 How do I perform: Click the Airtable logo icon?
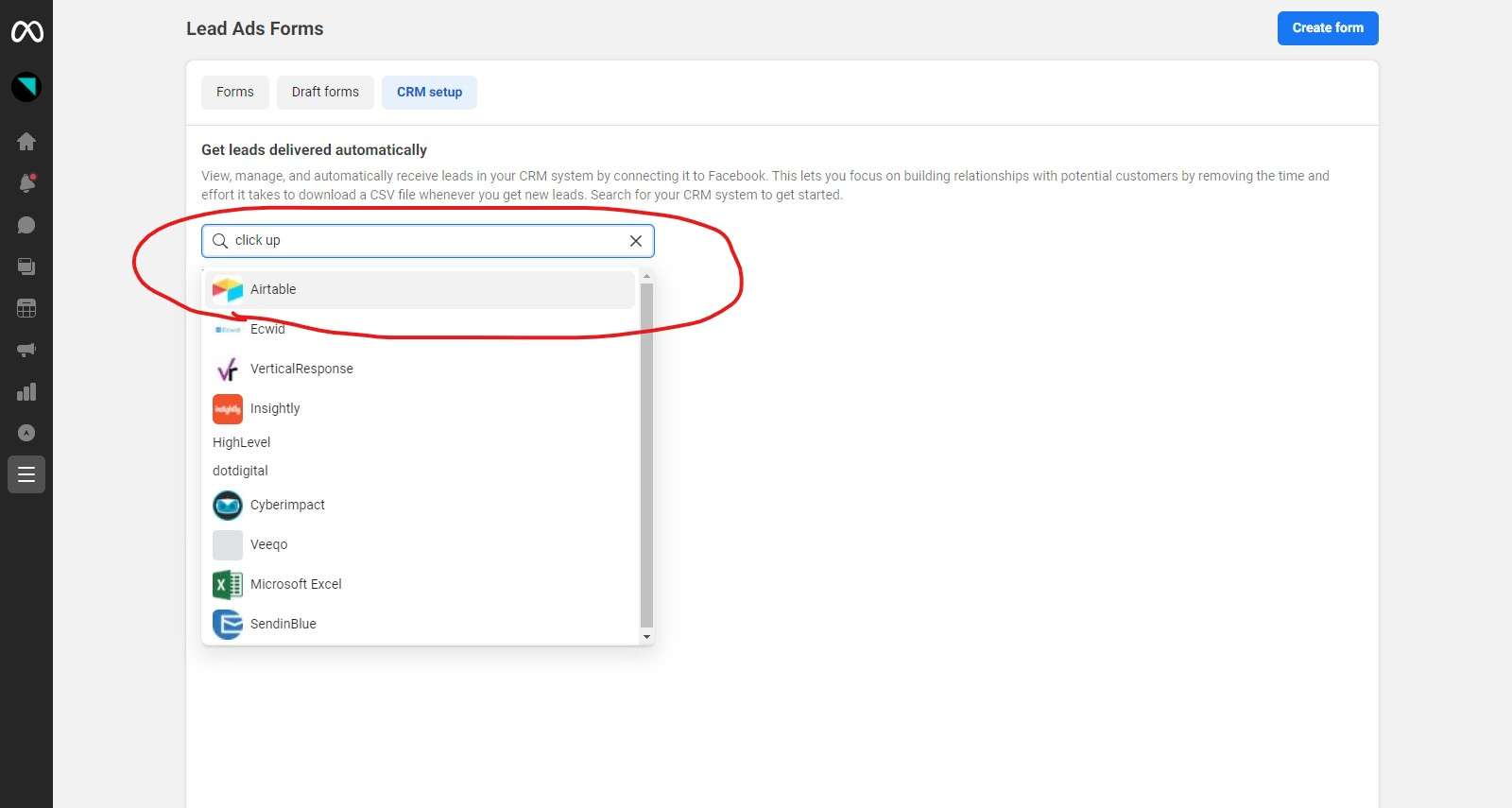tap(228, 290)
